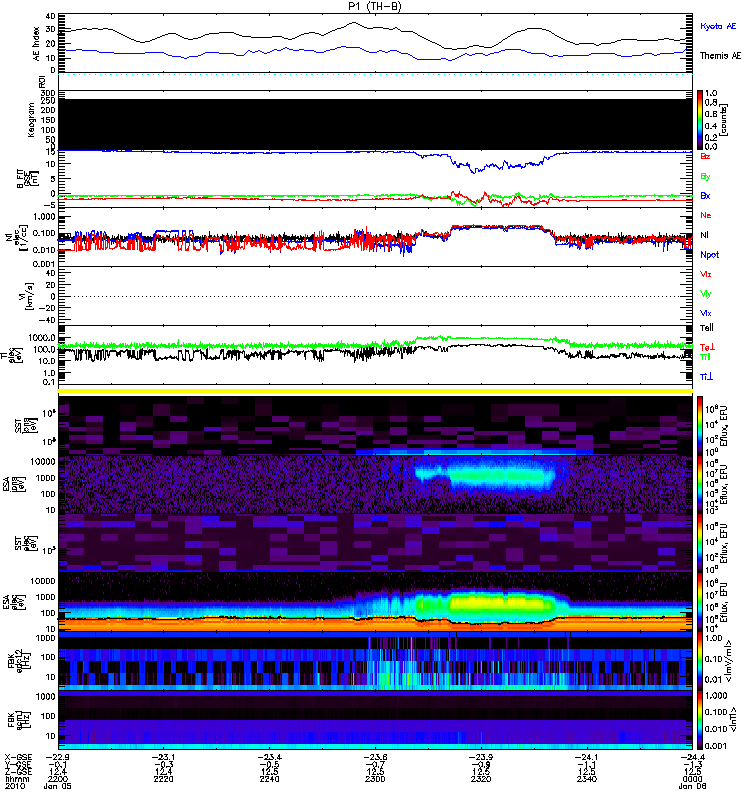The height and width of the screenshot is (800, 750).
Task: Click the 2300 time tick label
Action: [376, 779]
